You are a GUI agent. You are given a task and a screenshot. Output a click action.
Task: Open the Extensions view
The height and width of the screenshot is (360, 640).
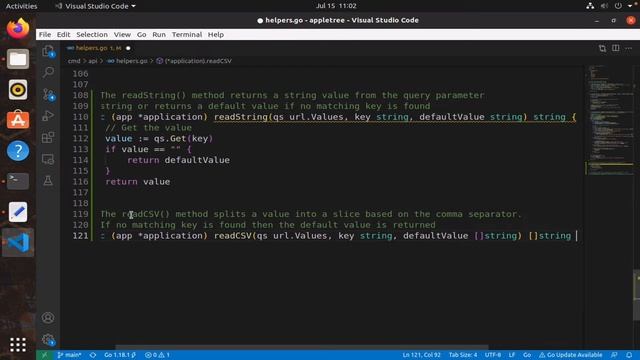coord(48,138)
